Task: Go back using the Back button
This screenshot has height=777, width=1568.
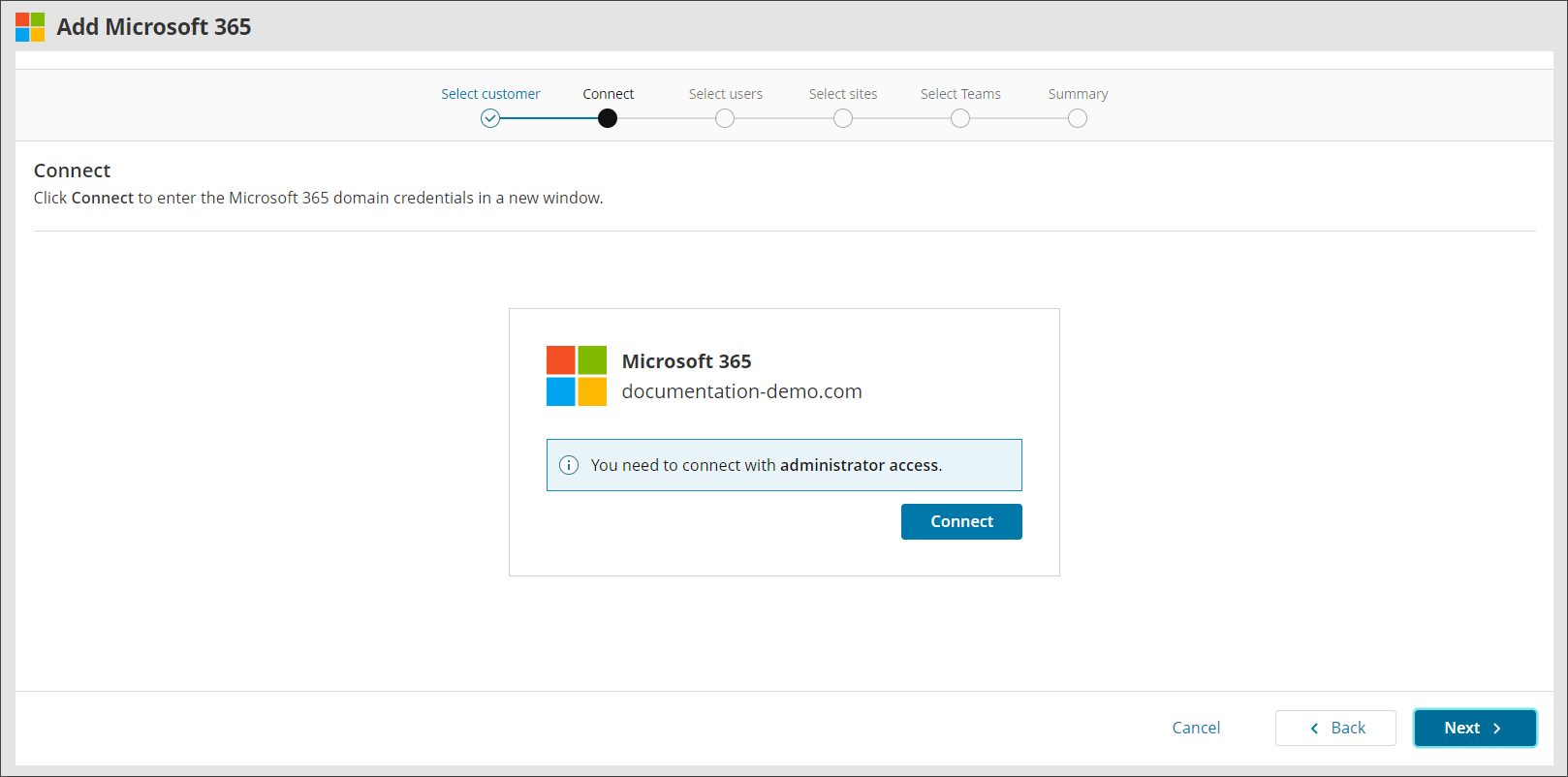Action: [x=1335, y=728]
